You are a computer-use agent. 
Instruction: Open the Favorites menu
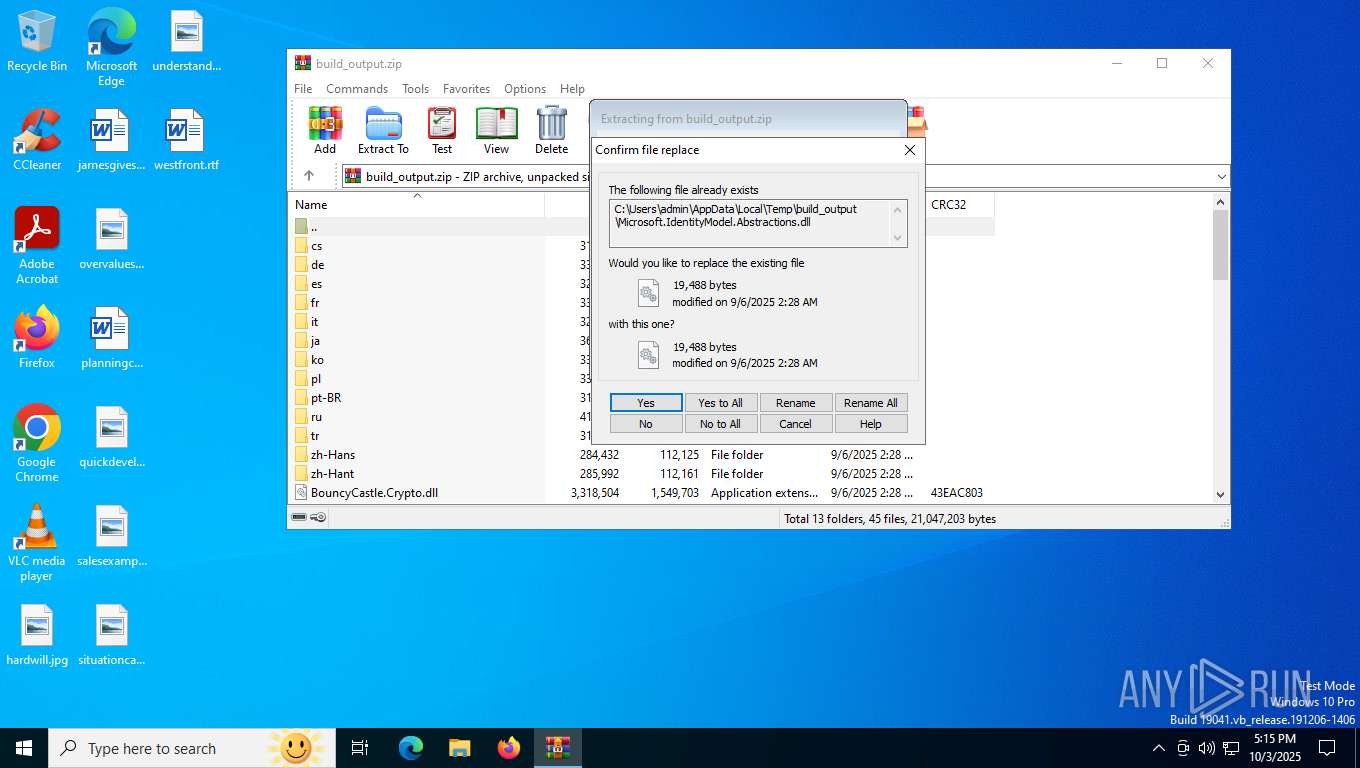[x=466, y=89]
